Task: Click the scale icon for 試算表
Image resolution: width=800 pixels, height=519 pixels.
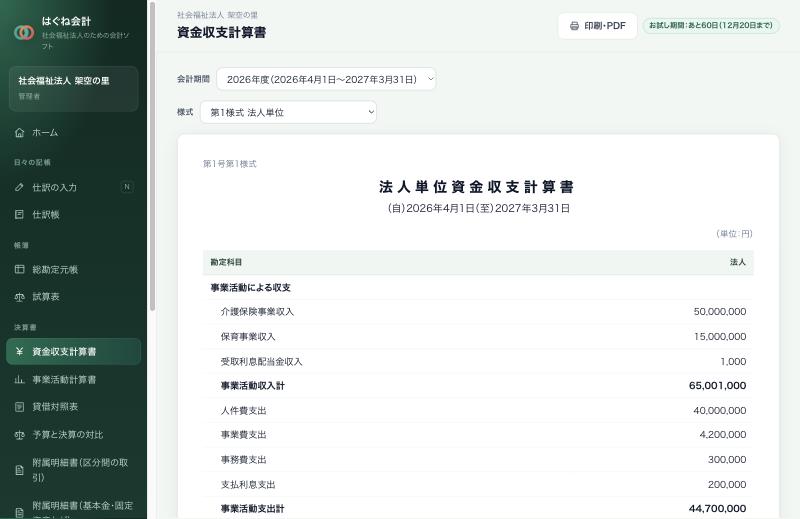Action: pyautogui.click(x=19, y=296)
